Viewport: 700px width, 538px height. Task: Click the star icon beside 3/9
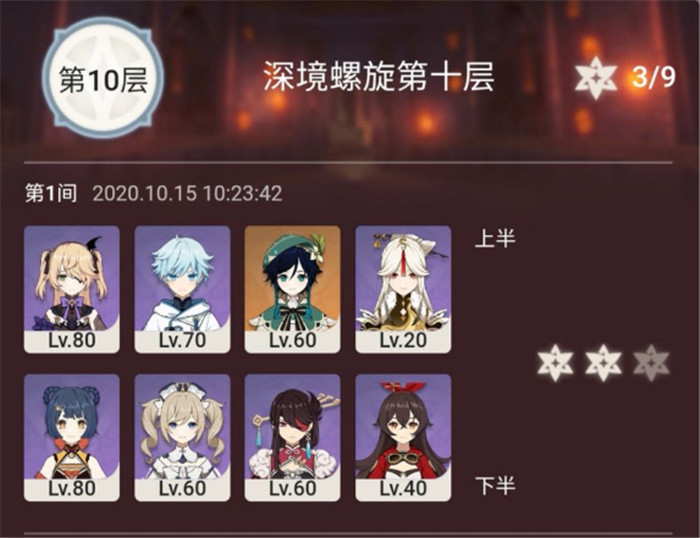[596, 78]
